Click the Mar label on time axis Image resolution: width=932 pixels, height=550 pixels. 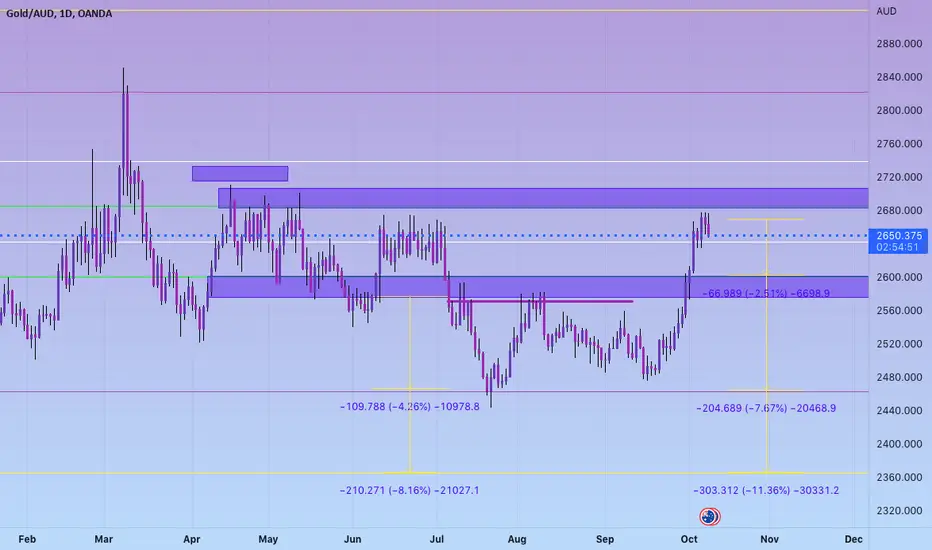[x=103, y=539]
